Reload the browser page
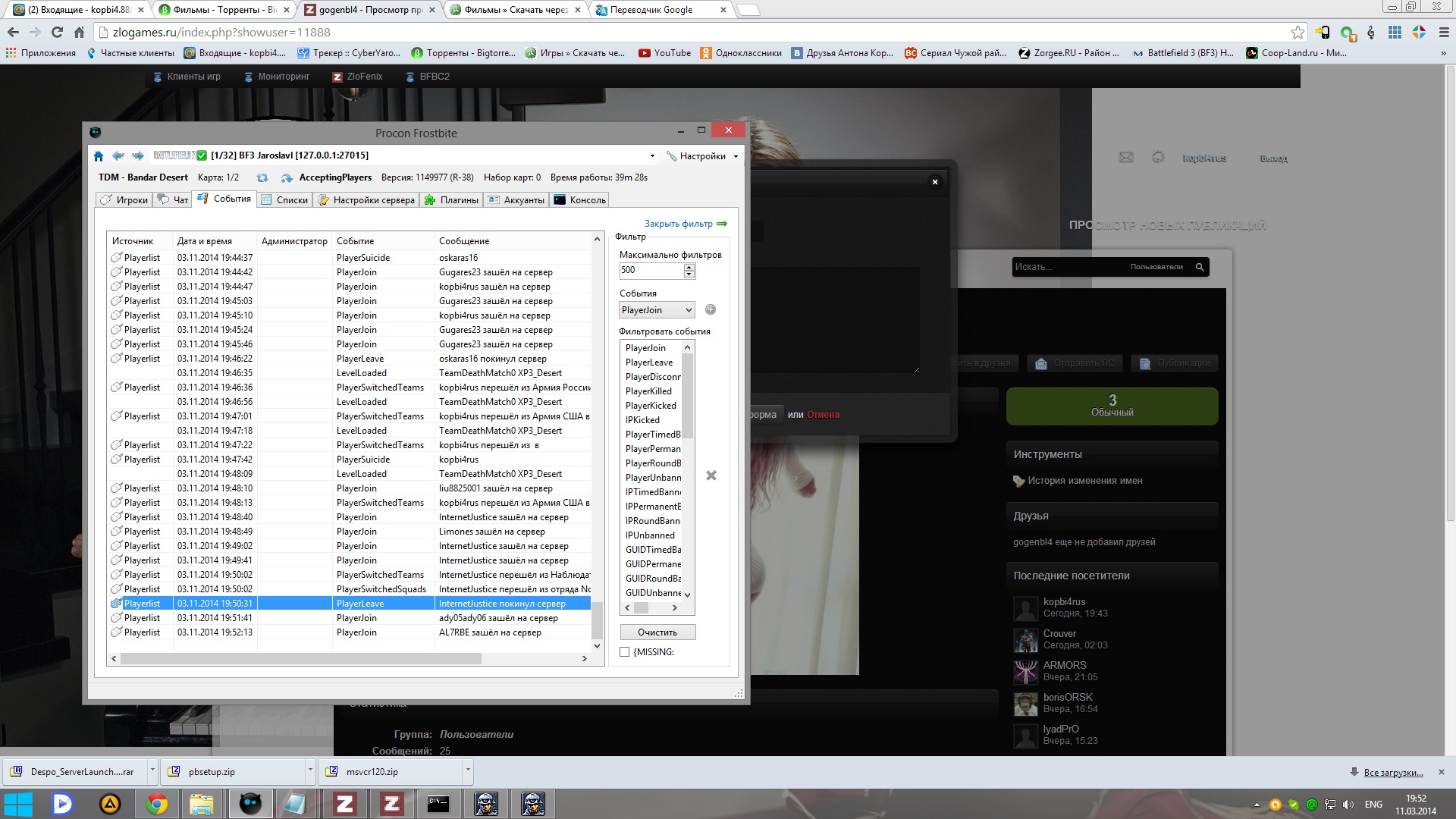This screenshot has width=1456, height=819. point(57,33)
